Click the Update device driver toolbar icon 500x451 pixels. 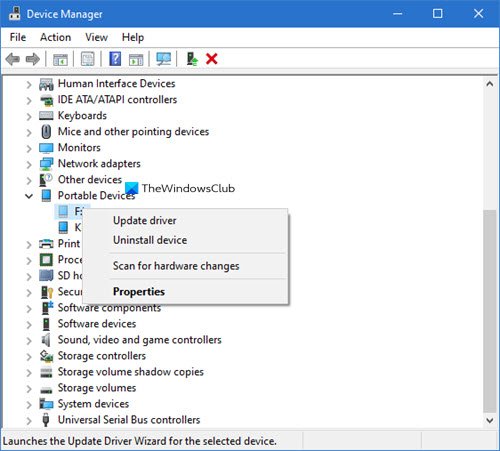[192, 59]
